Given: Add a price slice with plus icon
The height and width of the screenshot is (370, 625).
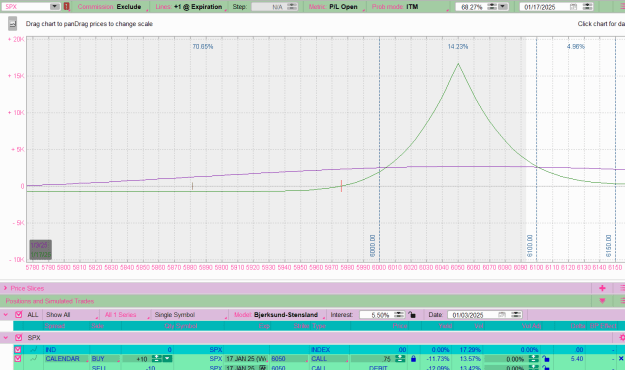Looking at the screenshot, I should 602,288.
